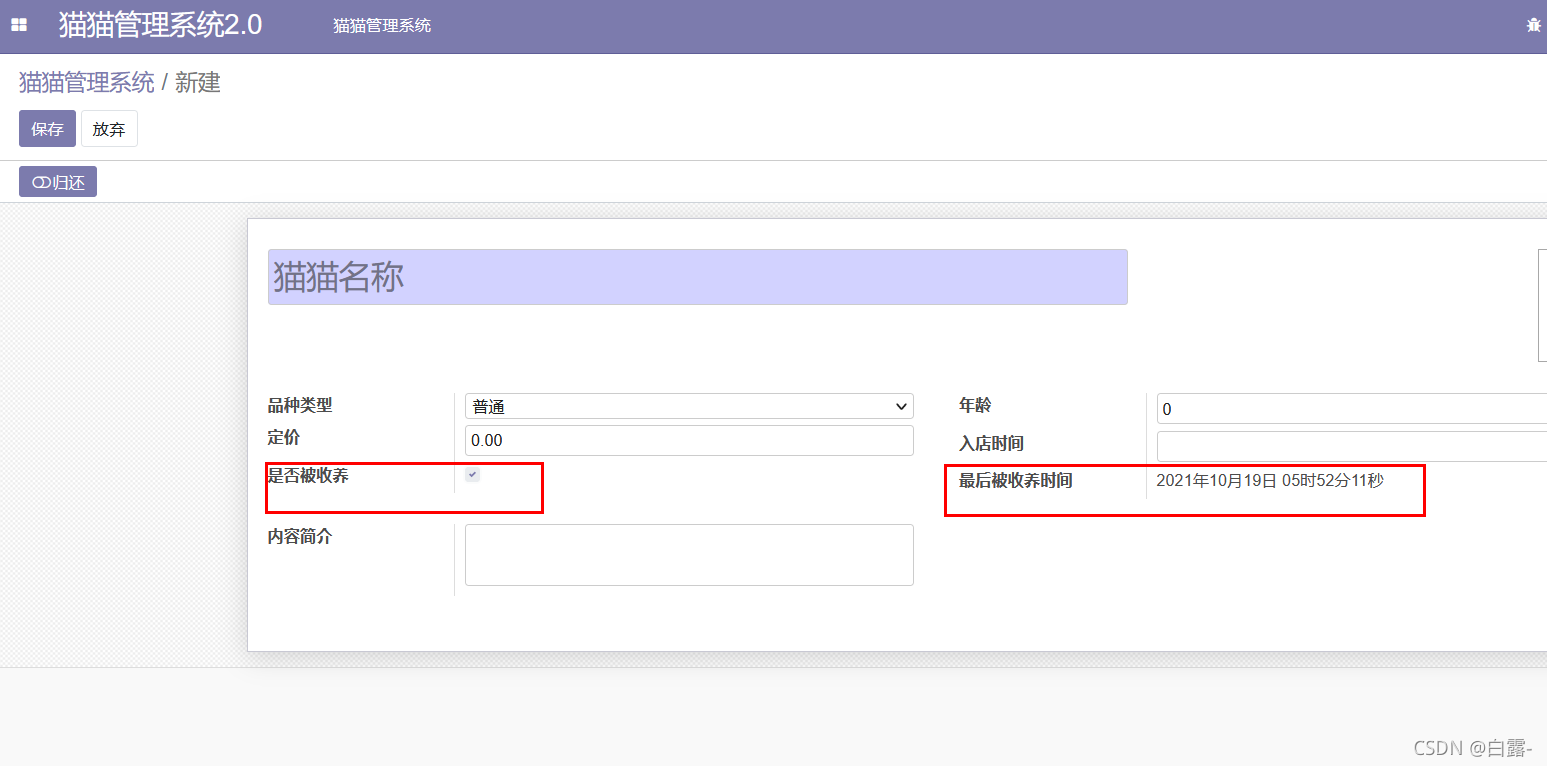Click the 定价 price input field
1547x766 pixels.
click(x=689, y=441)
